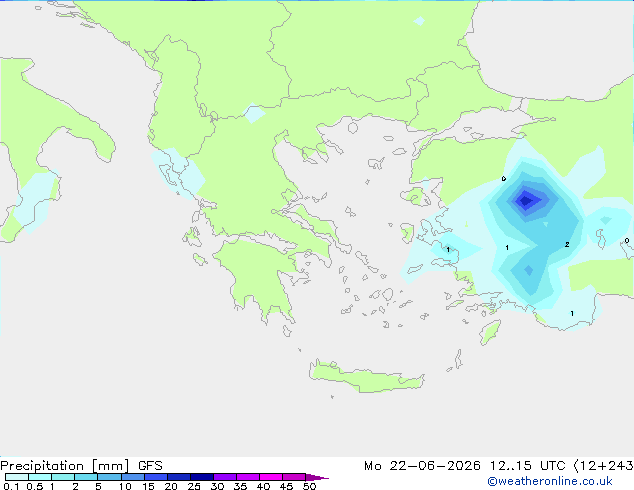Select the 5–10 mm legend color box

(109, 477)
